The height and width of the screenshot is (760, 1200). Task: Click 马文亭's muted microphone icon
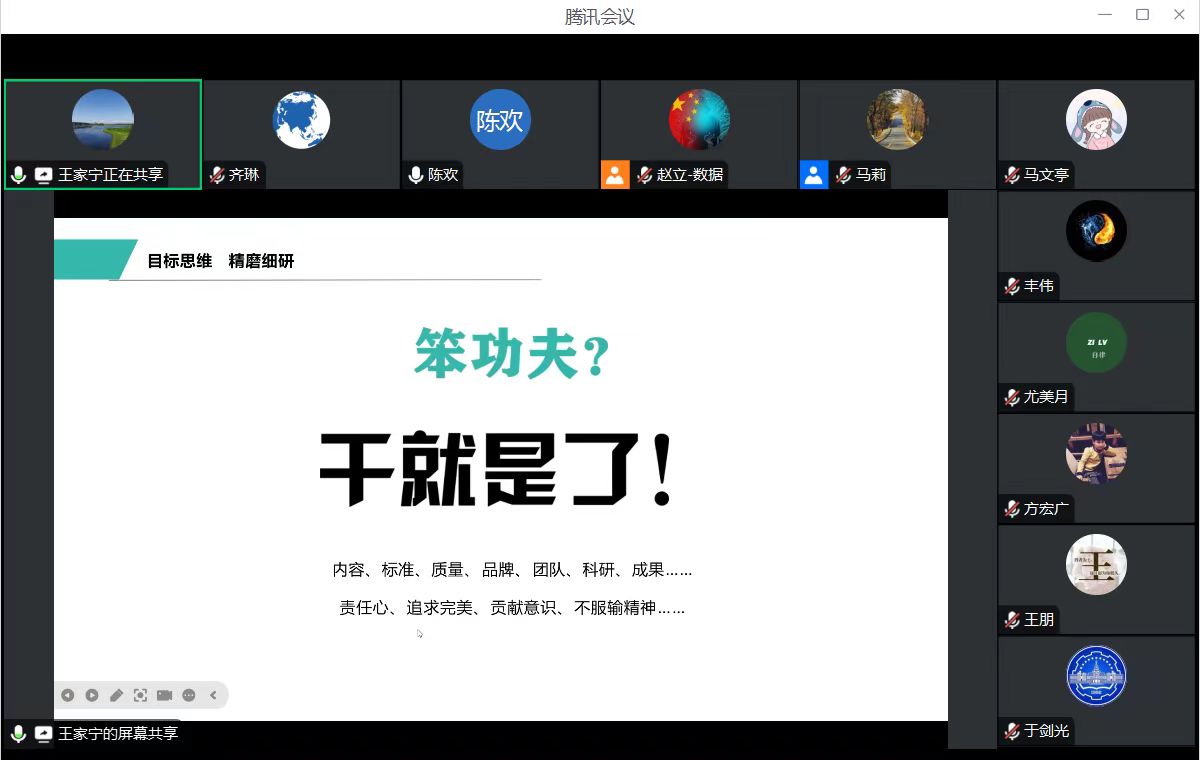pyautogui.click(x=1012, y=175)
